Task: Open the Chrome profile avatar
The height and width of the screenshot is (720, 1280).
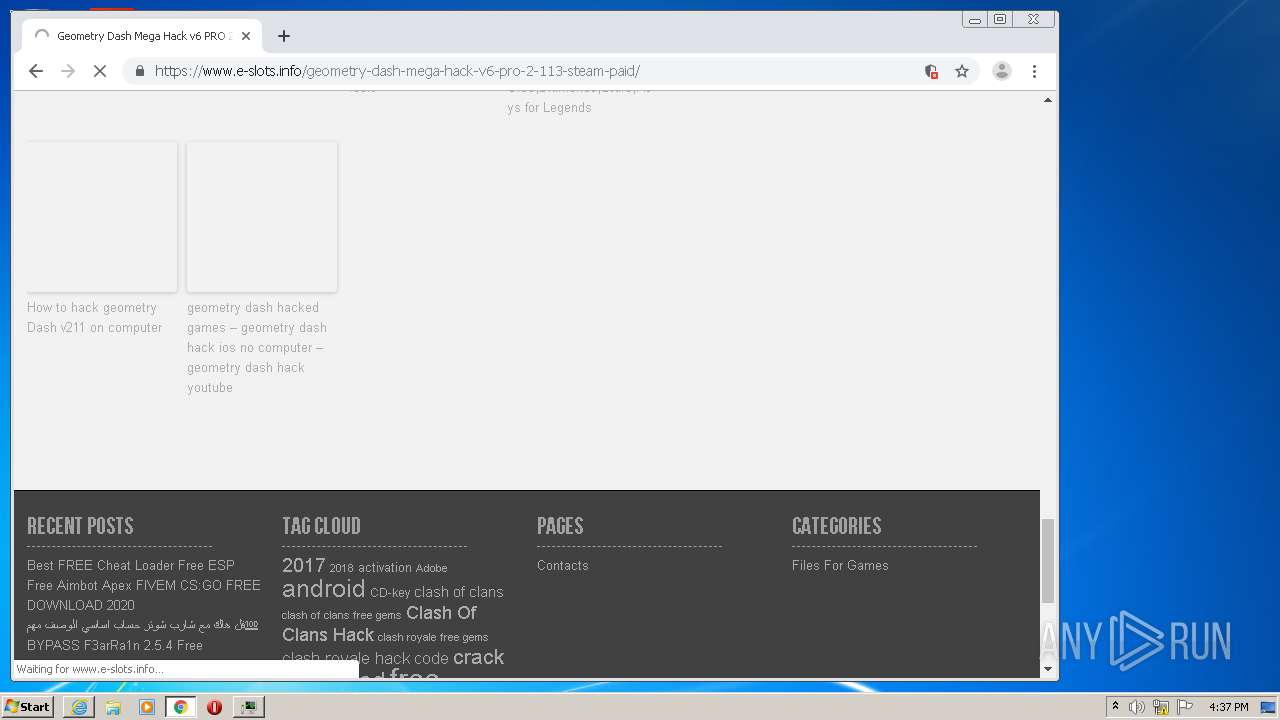Action: click(x=1001, y=71)
